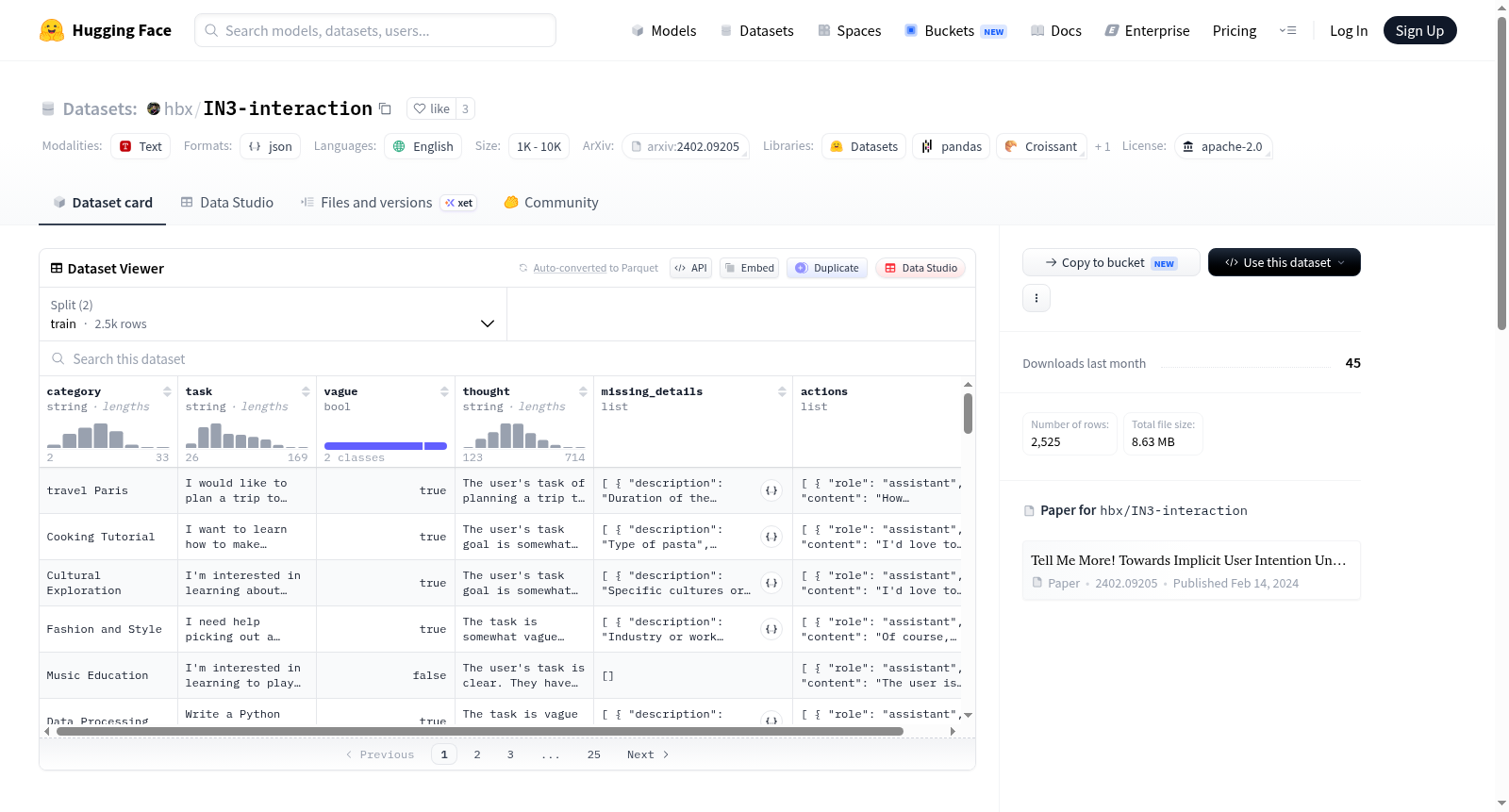Sort by the missing_details column
The image size is (1509, 812).
point(782,391)
